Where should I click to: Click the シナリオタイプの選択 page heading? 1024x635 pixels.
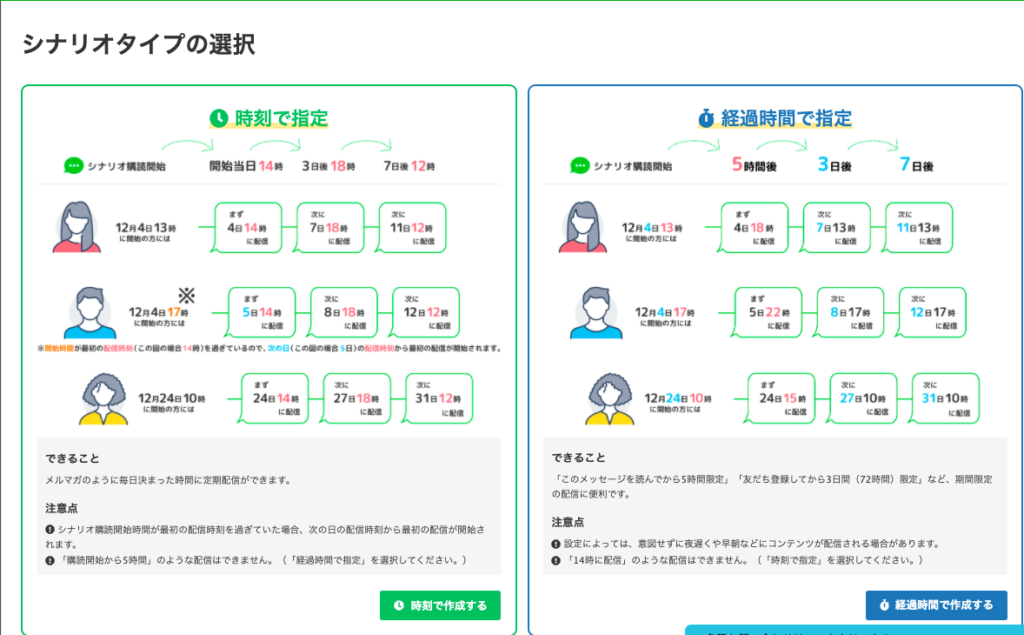tap(139, 44)
